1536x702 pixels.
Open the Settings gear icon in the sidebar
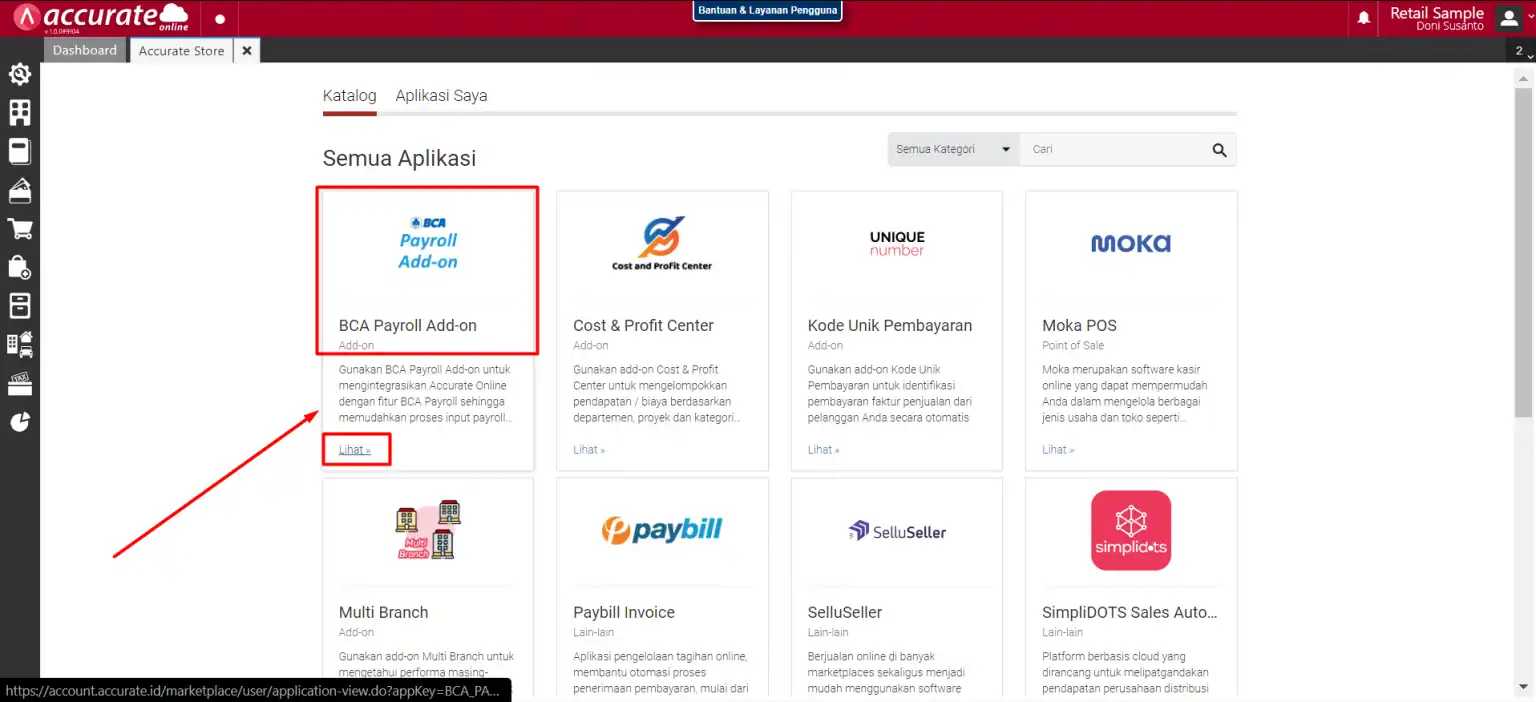pos(20,74)
